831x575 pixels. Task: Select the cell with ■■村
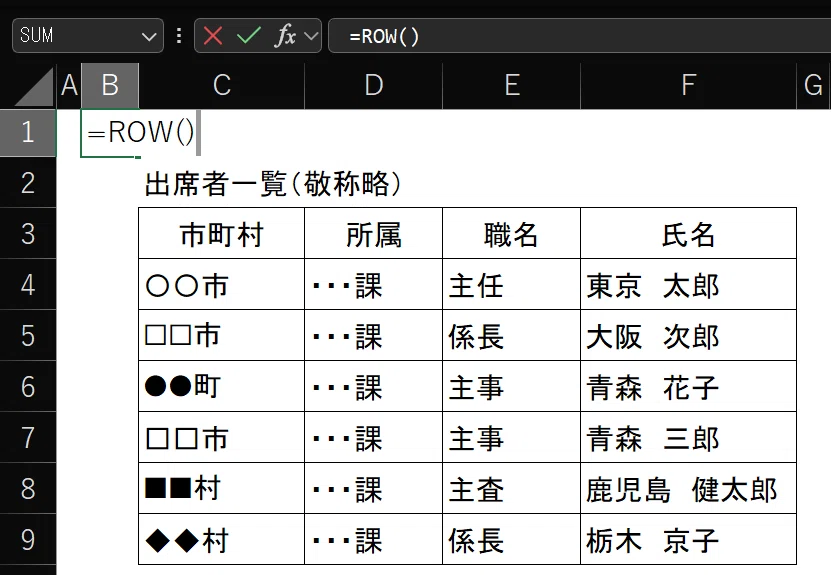coord(222,488)
